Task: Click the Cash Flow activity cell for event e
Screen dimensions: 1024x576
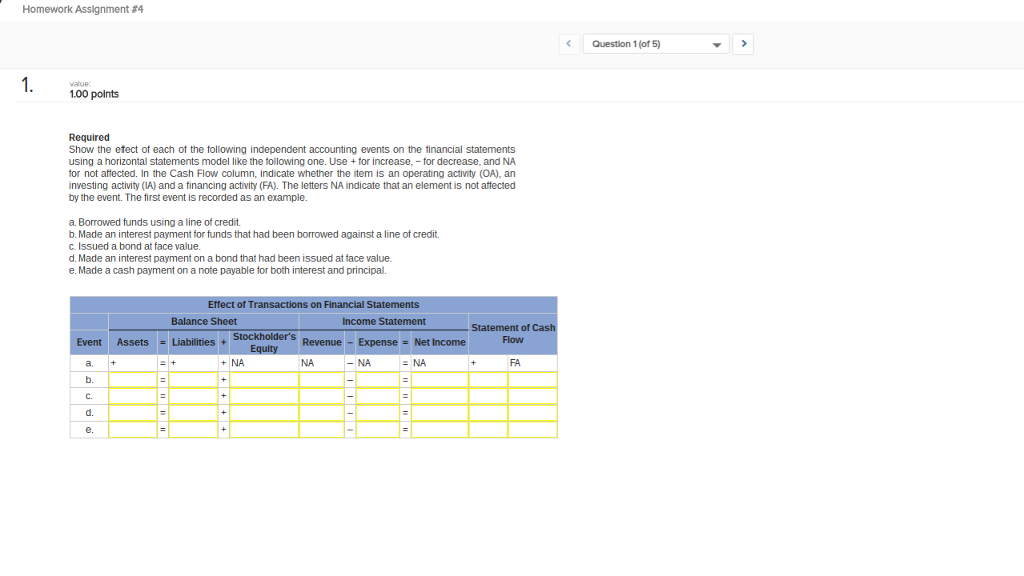Action: coord(532,430)
